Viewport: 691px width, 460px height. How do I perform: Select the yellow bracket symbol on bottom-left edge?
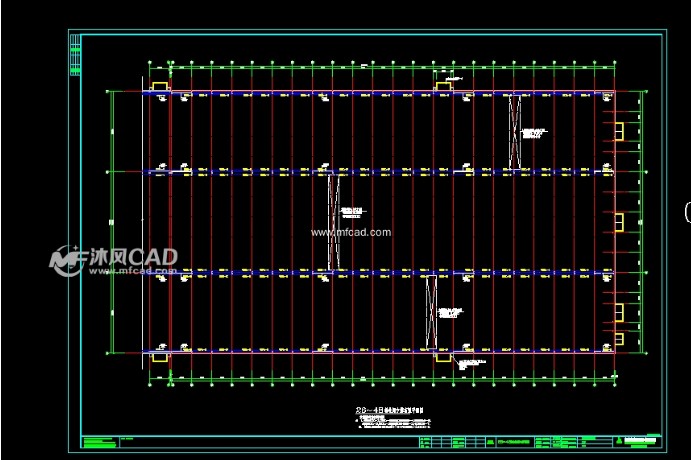(159, 355)
